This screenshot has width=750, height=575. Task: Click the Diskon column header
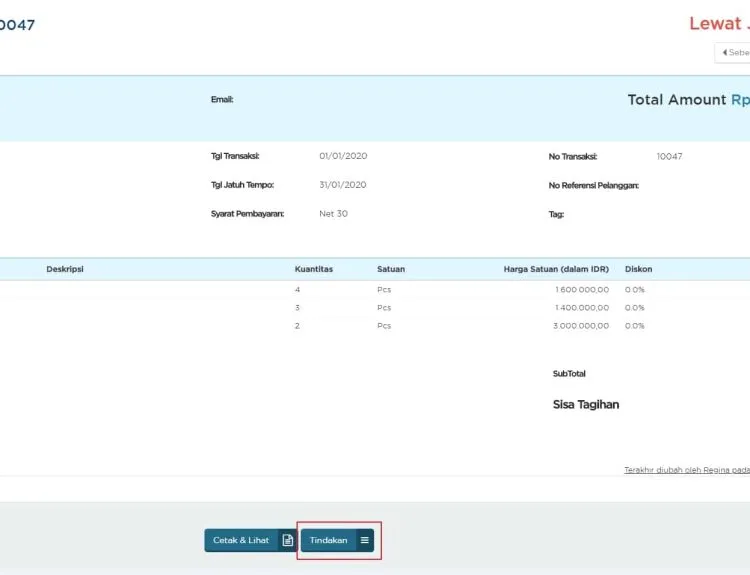[x=638, y=269]
